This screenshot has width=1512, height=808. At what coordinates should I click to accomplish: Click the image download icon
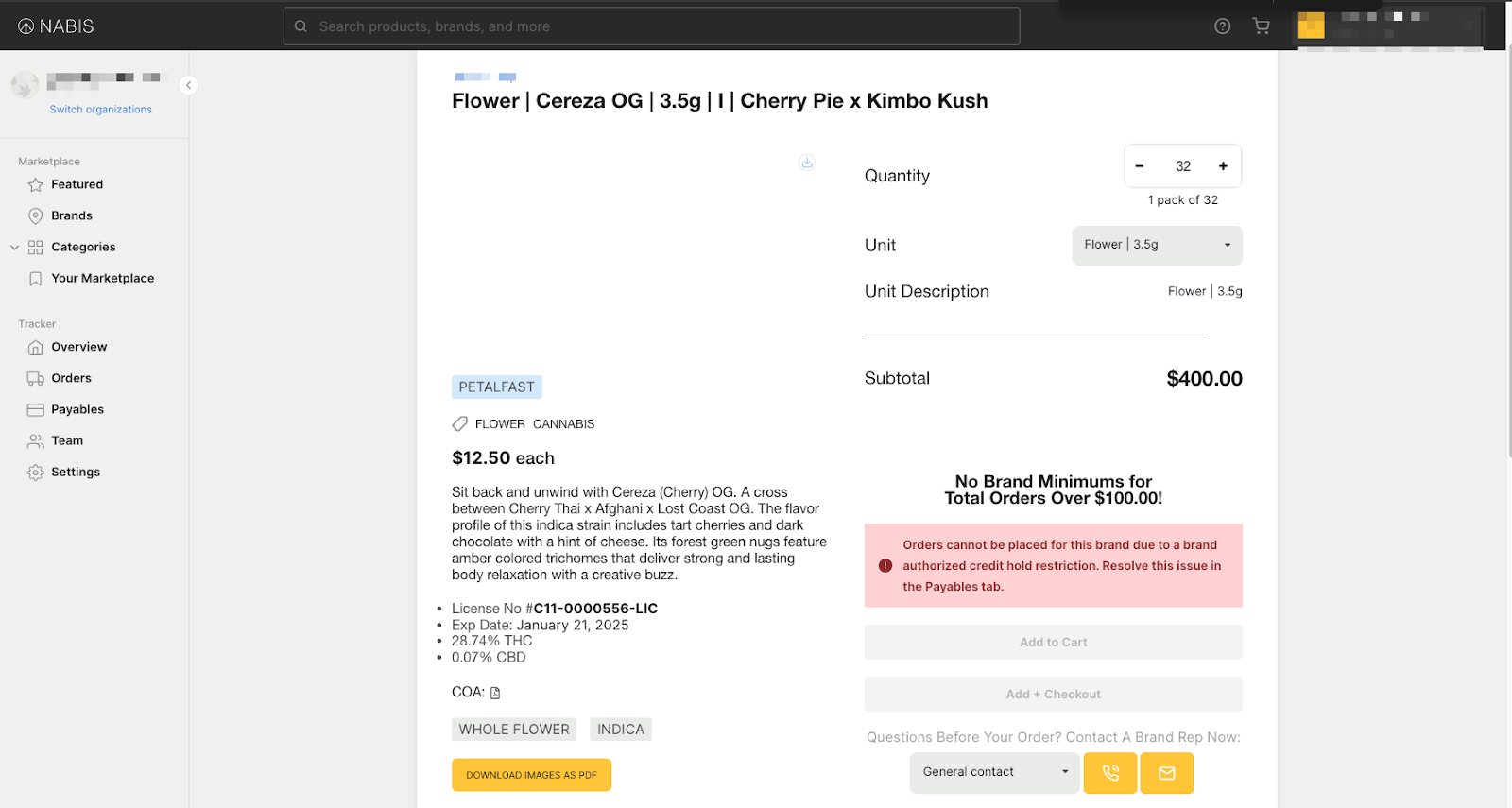[x=806, y=163]
